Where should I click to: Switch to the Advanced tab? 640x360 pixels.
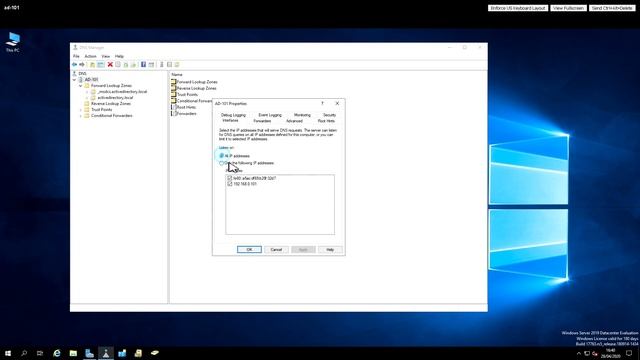click(294, 121)
